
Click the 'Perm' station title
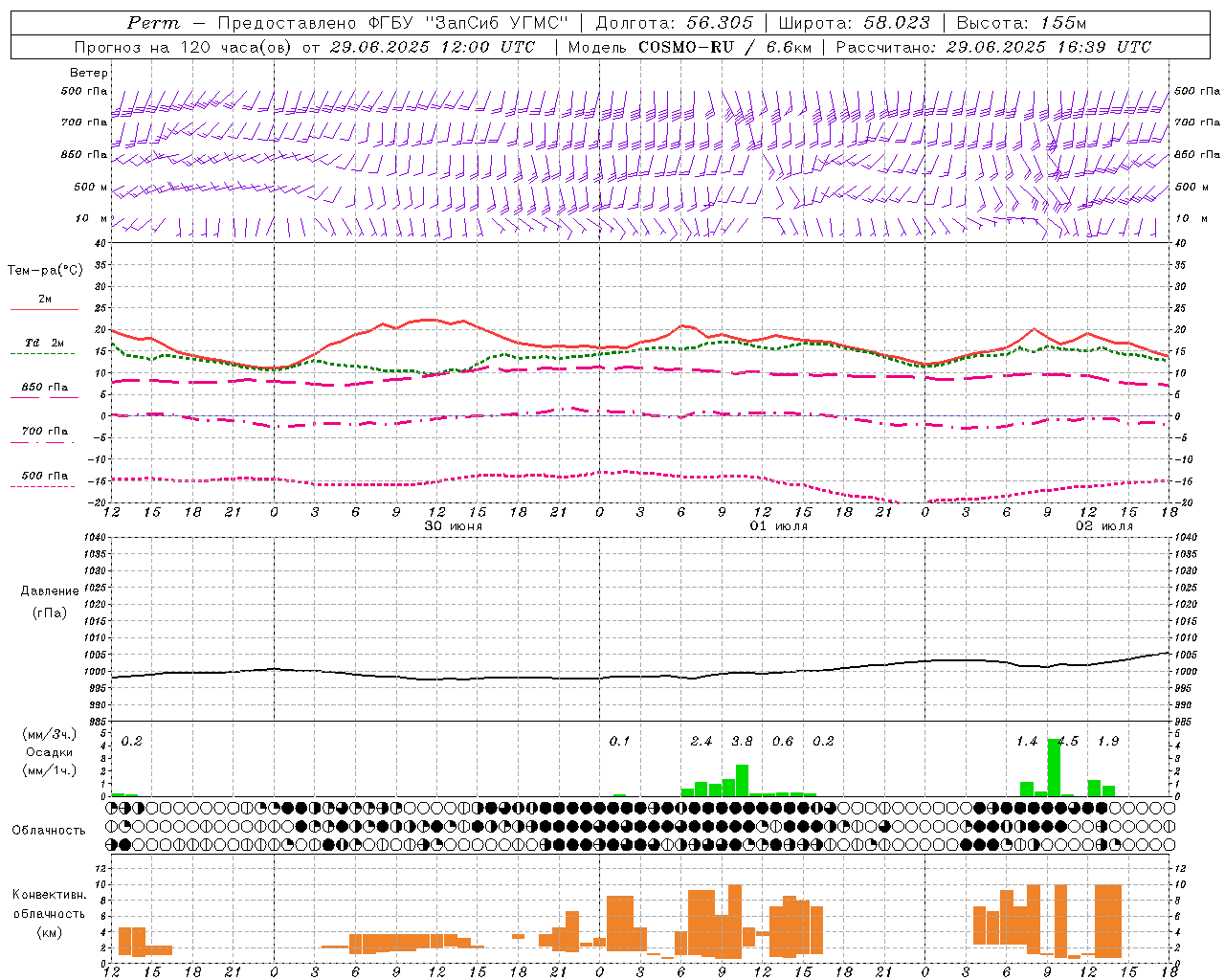point(153,23)
